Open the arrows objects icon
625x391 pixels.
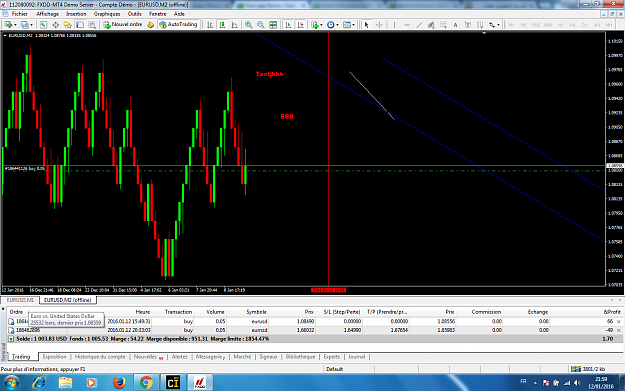[x=492, y=25]
